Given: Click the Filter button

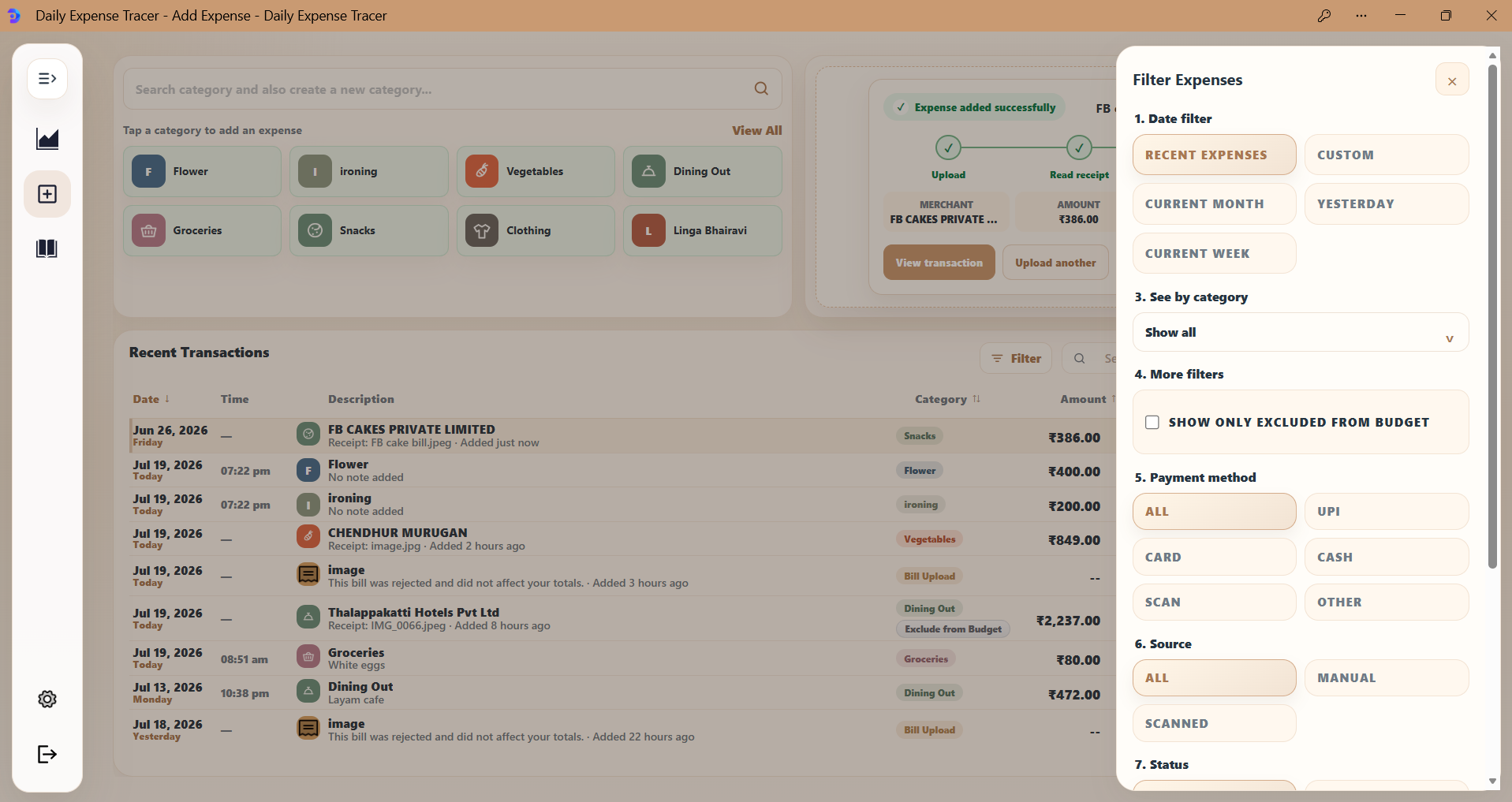Looking at the screenshot, I should 1016,359.
